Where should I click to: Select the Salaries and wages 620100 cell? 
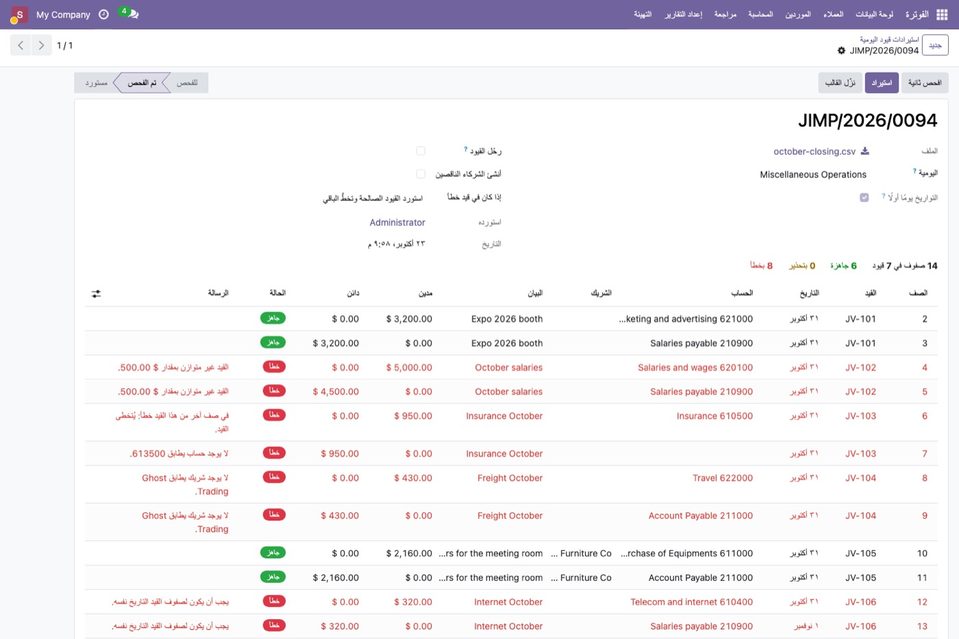tap(695, 368)
